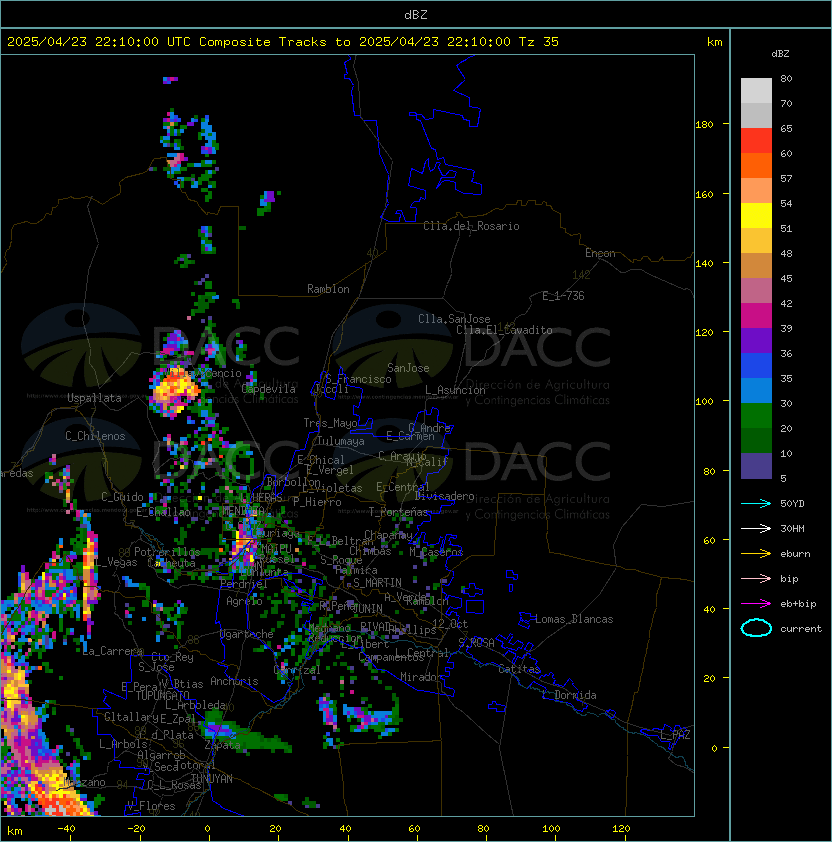Click the Clla.SanJose map label
Screen dimensions: 832x842
pos(454,319)
